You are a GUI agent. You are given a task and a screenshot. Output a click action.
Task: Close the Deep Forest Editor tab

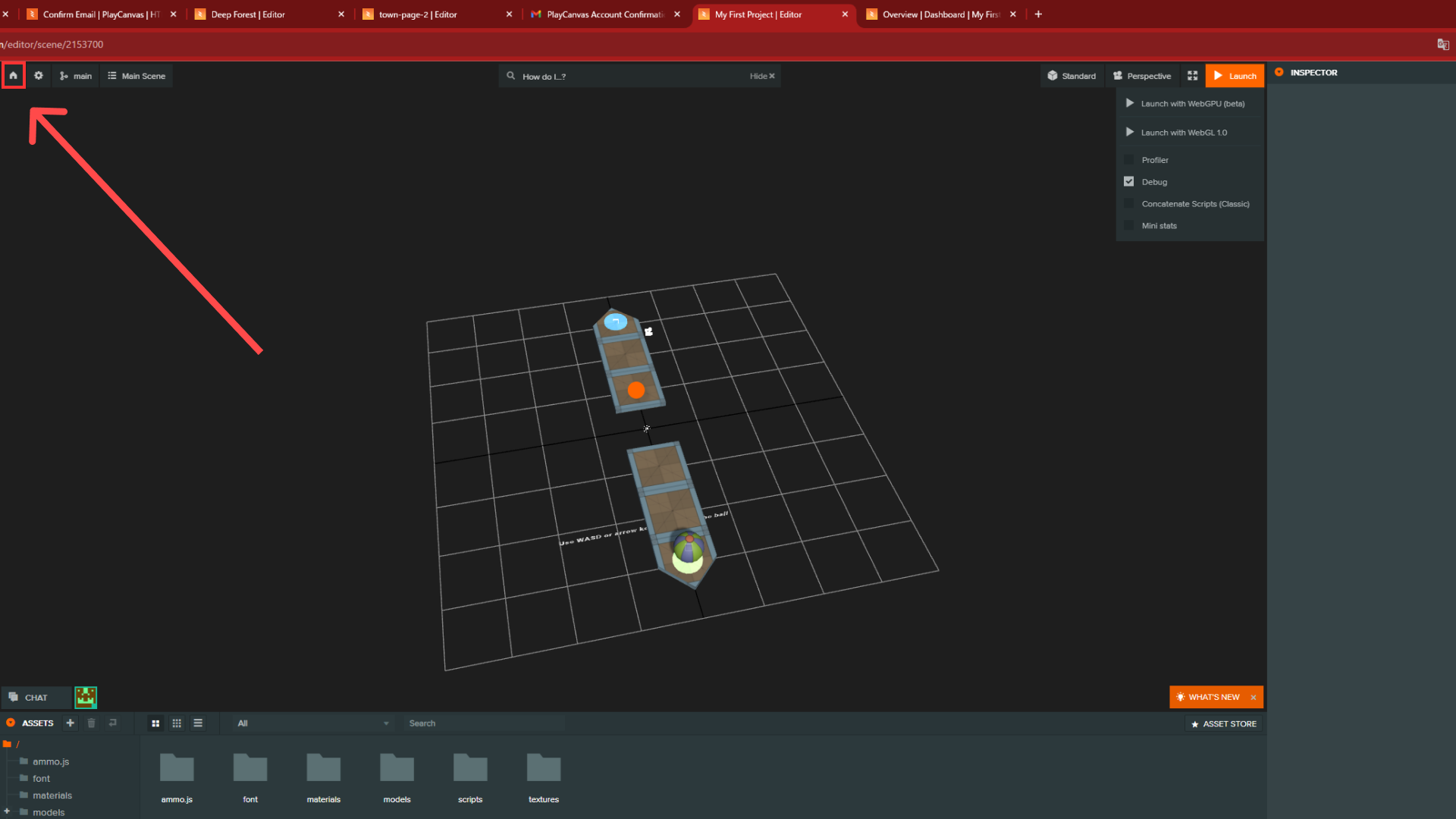(x=341, y=14)
